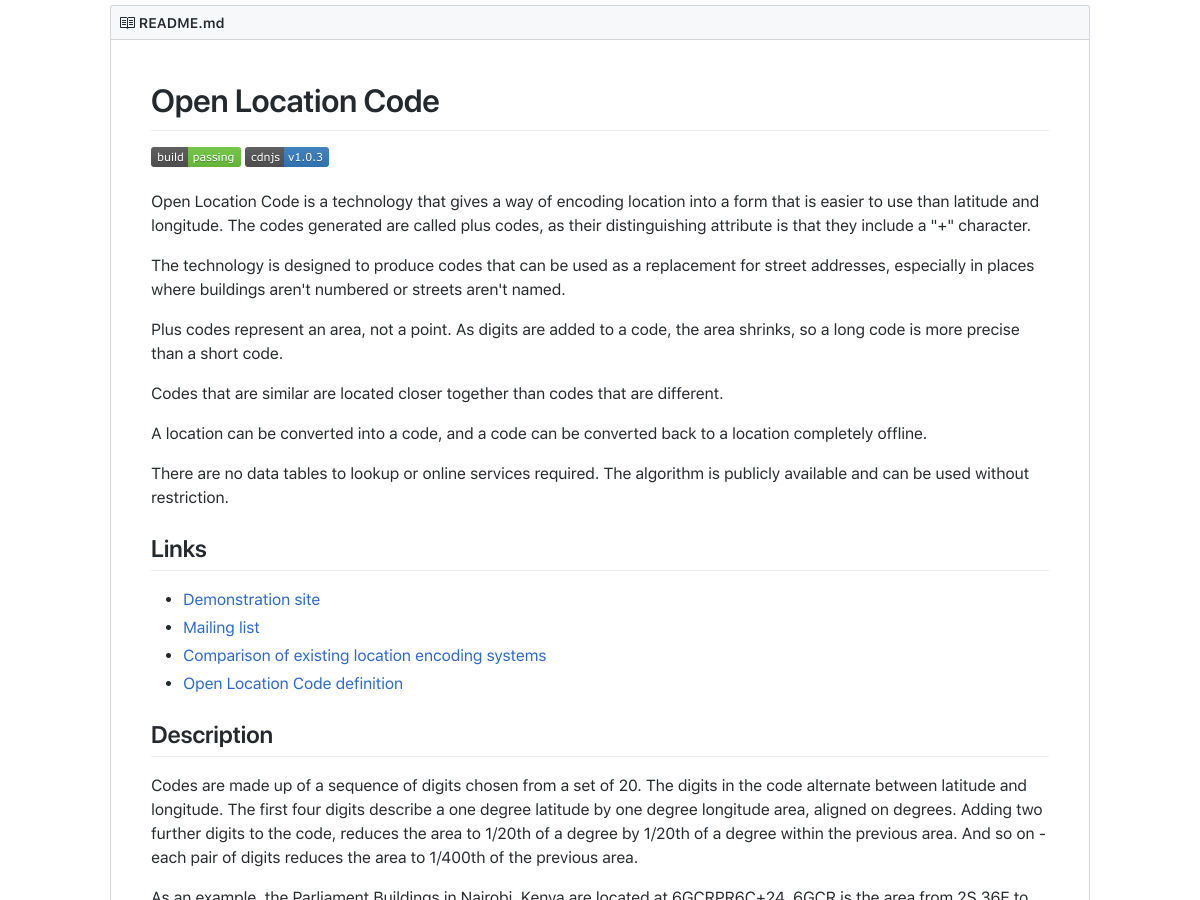Click the blue v1.0.3 version label
Image resolution: width=1200 pixels, height=900 pixels.
(306, 157)
